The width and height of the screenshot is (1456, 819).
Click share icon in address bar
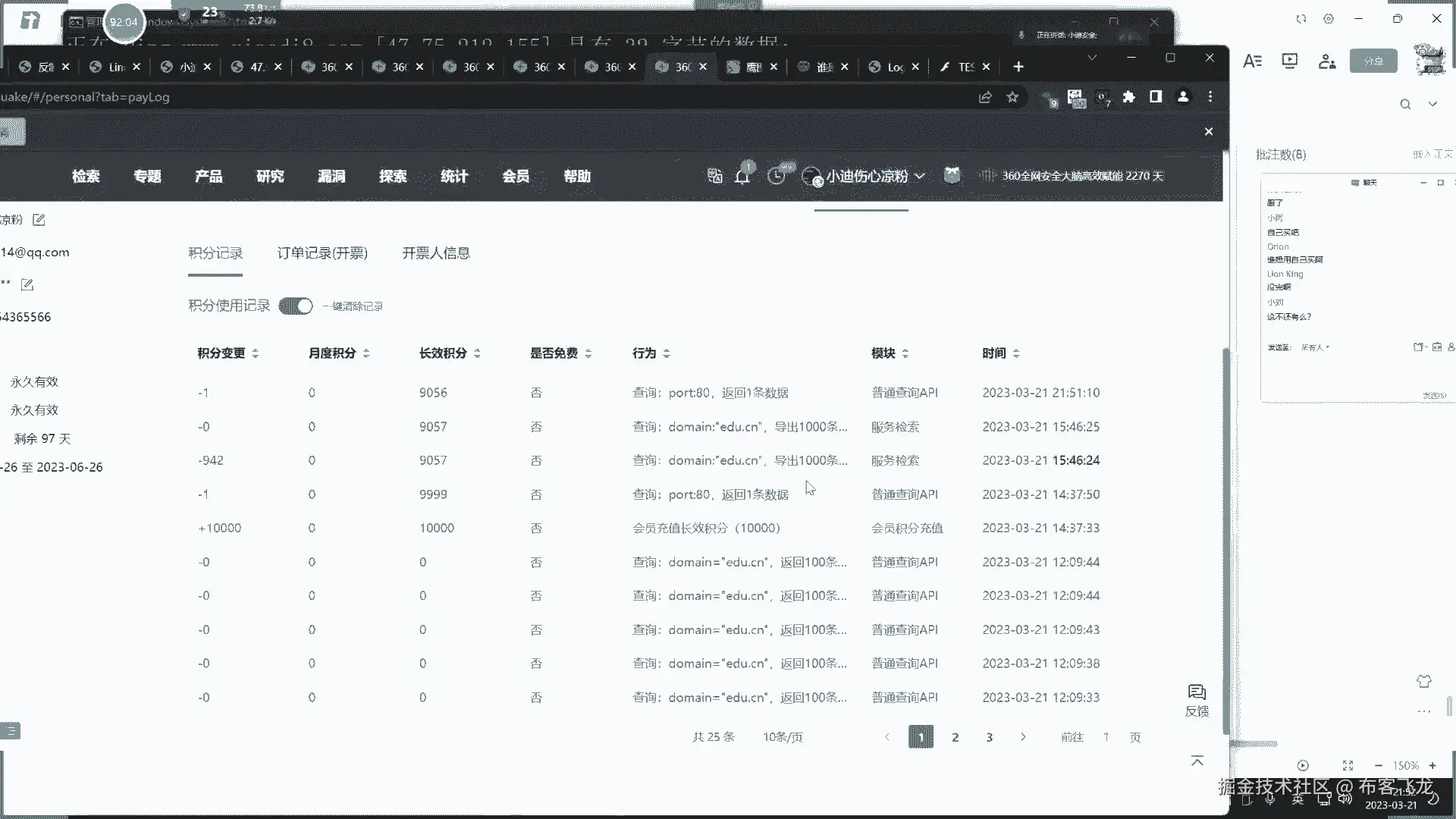(985, 97)
